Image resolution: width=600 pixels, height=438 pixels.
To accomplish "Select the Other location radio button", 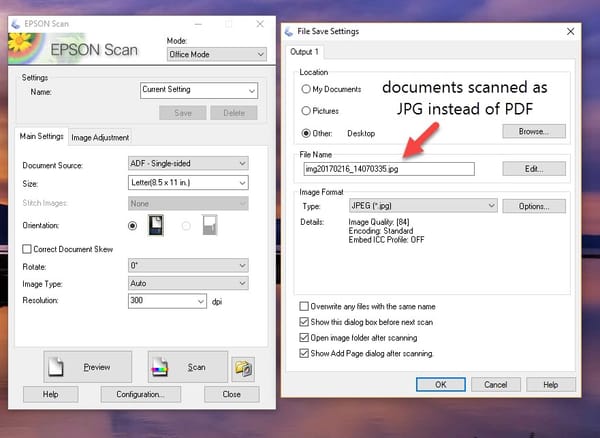I will [x=306, y=133].
